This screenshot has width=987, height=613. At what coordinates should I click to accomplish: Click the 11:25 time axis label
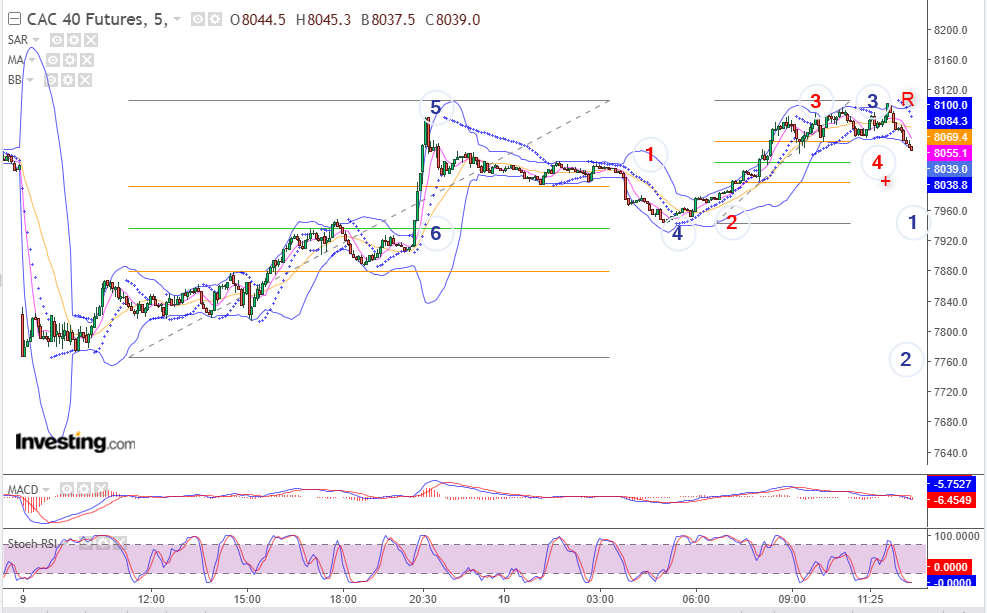click(870, 599)
